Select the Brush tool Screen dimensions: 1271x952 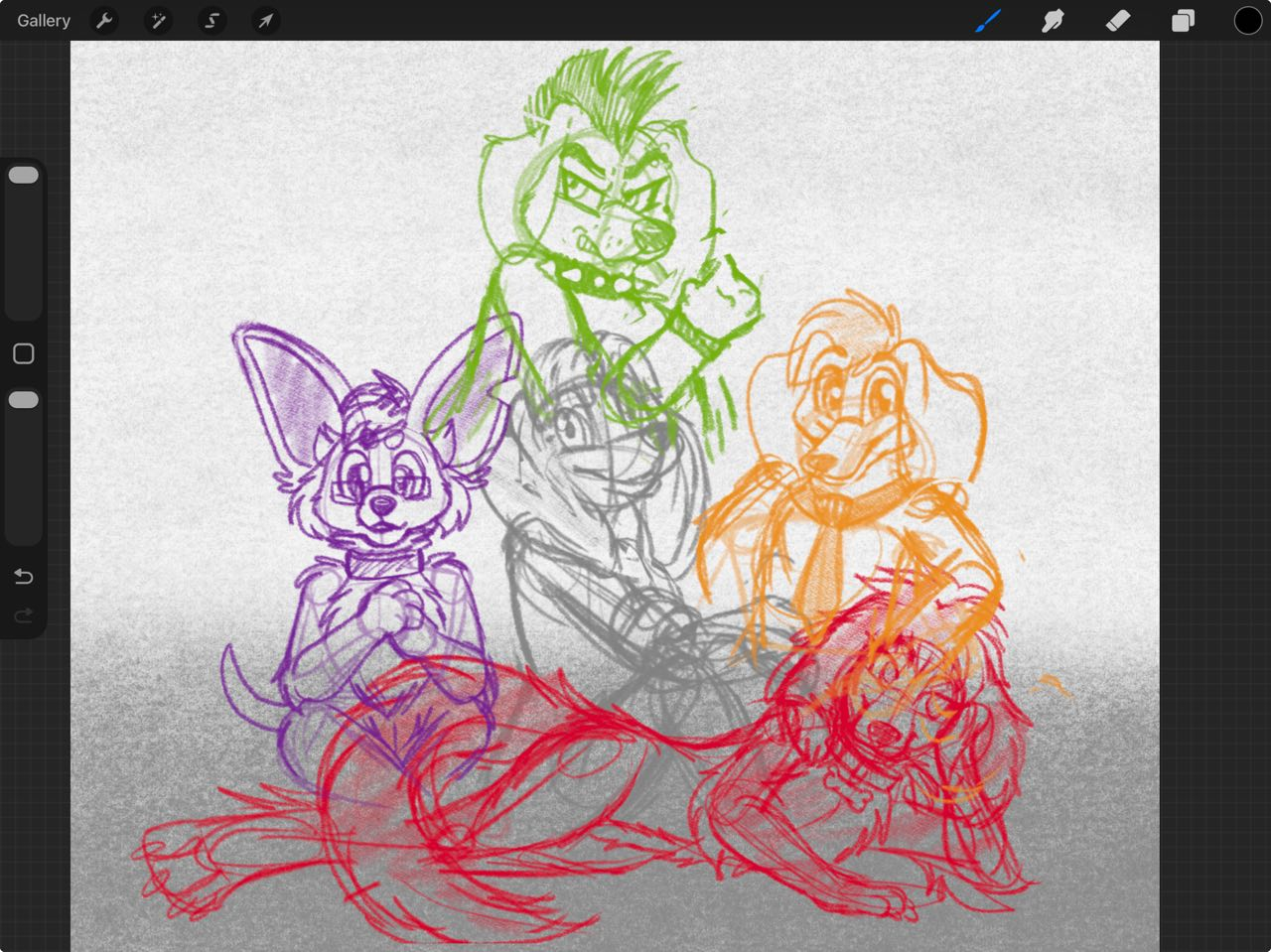click(x=988, y=21)
